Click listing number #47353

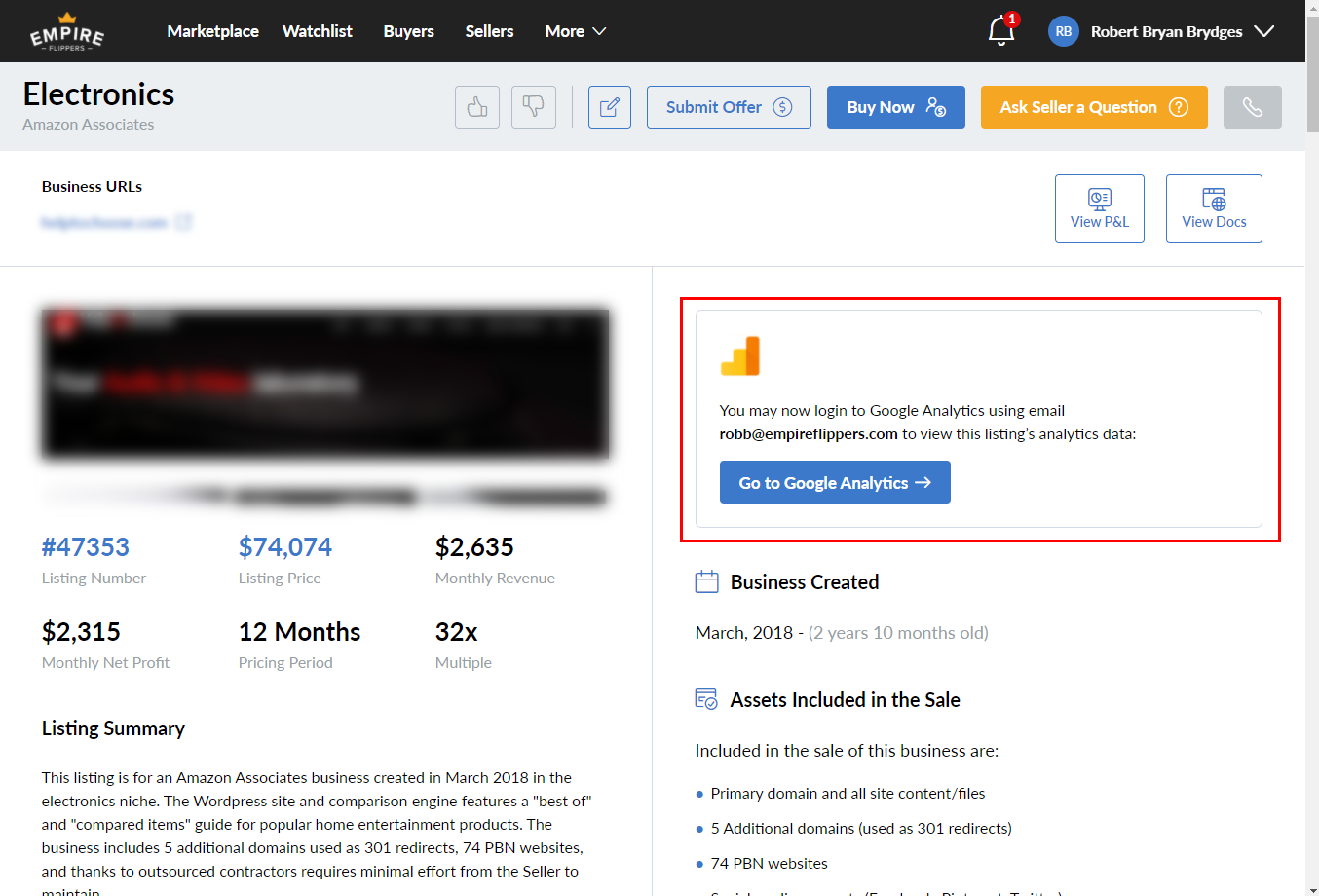click(86, 547)
